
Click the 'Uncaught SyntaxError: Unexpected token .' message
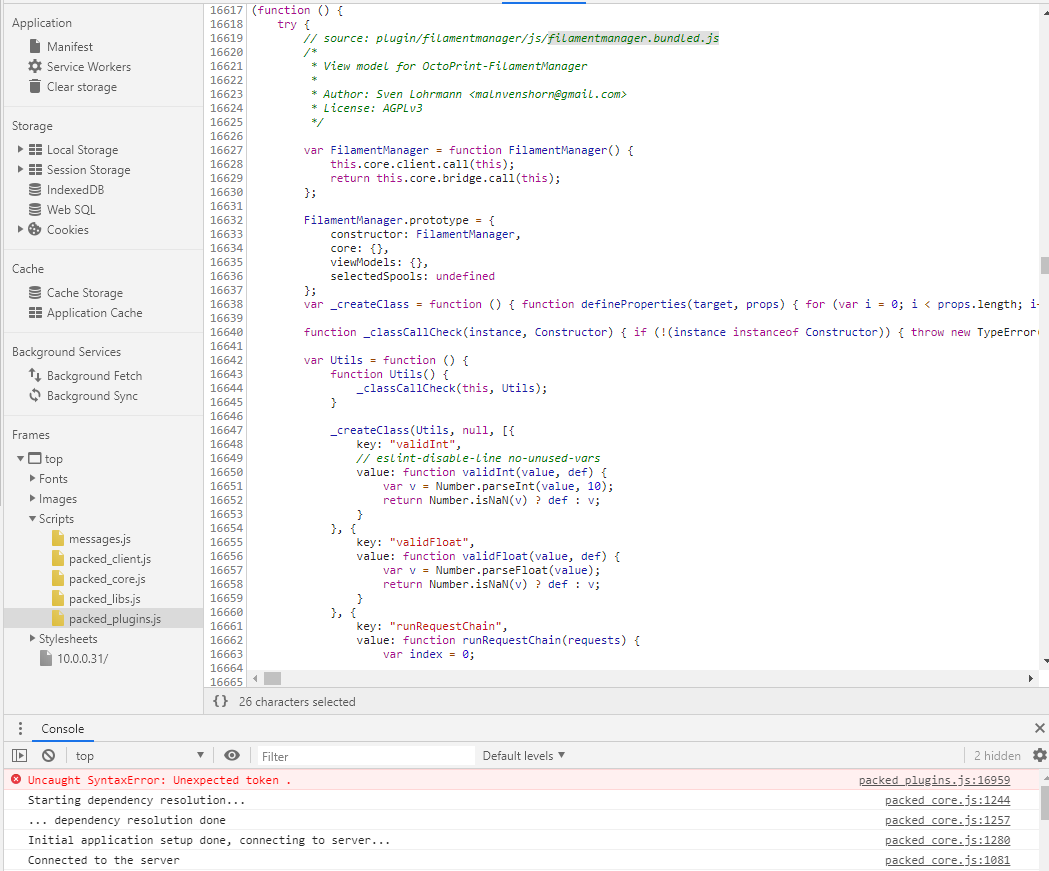pos(159,780)
